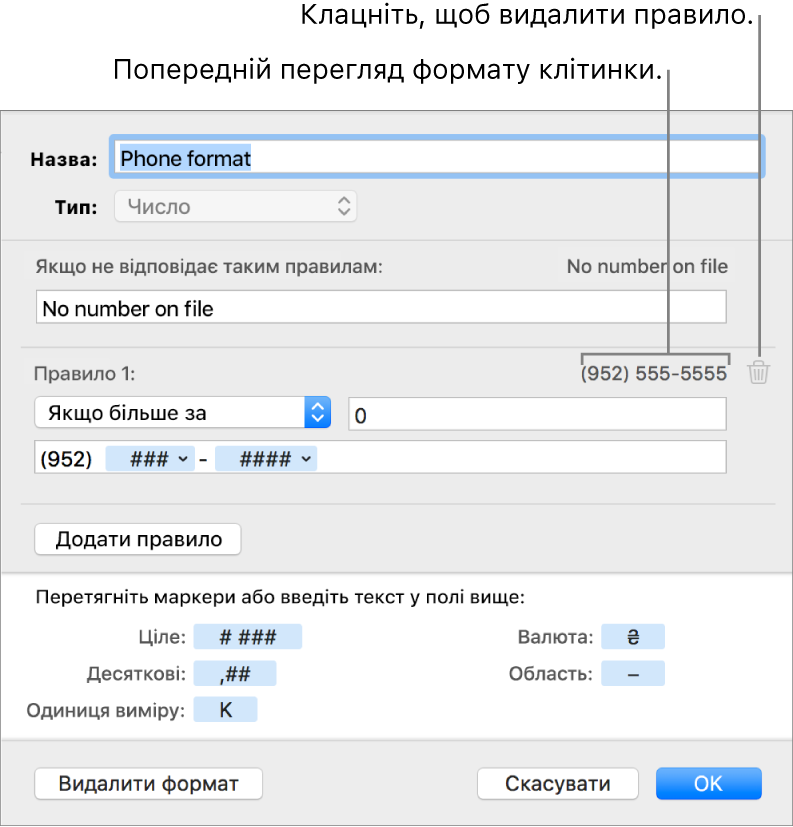Open the 'Якщо більше за' condition dropdown
The width and height of the screenshot is (793, 827).
tap(182, 412)
